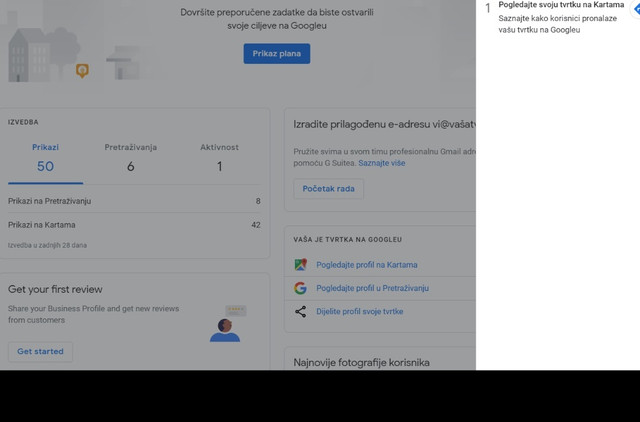The image size is (640, 422).
Task: Click the IZVEDBA section label
Action: [x=23, y=122]
